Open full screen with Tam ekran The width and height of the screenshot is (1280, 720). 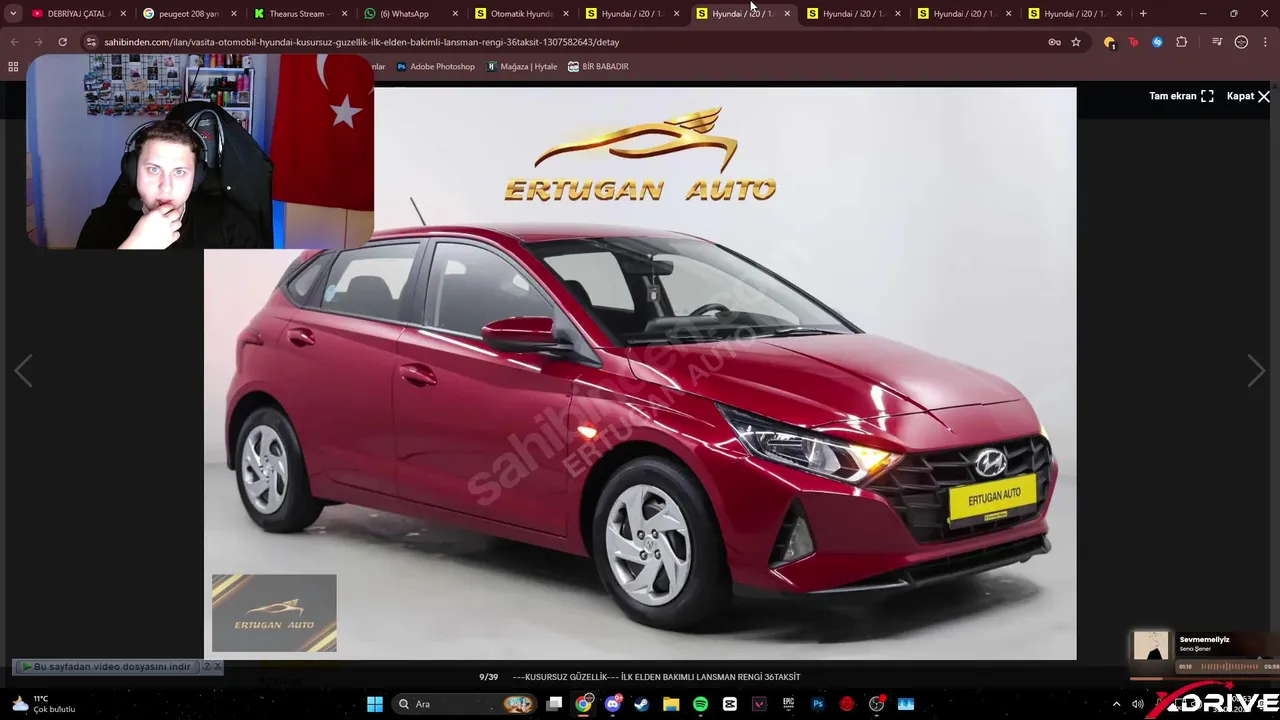pos(1181,96)
